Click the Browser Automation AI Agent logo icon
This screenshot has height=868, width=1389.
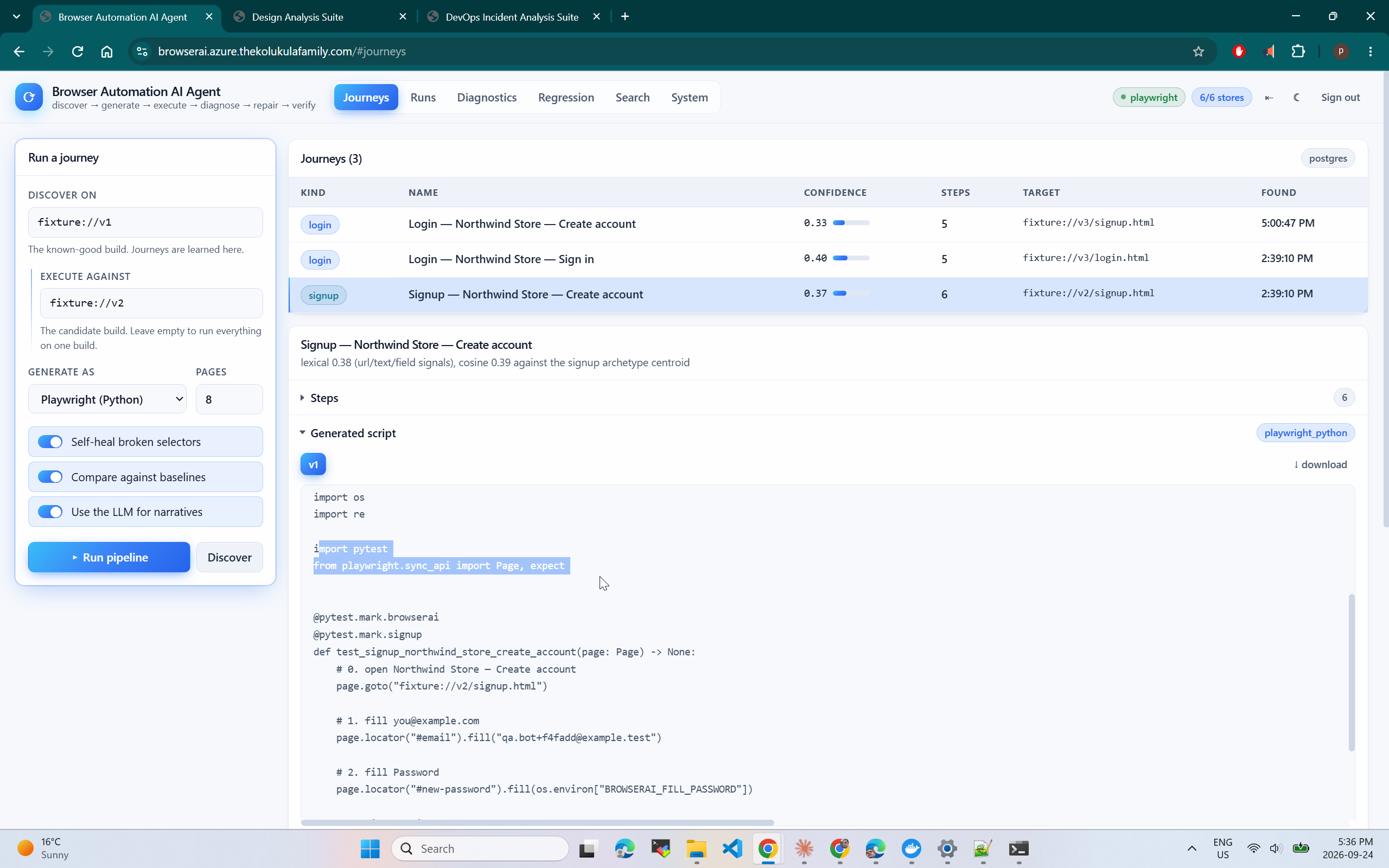29,97
